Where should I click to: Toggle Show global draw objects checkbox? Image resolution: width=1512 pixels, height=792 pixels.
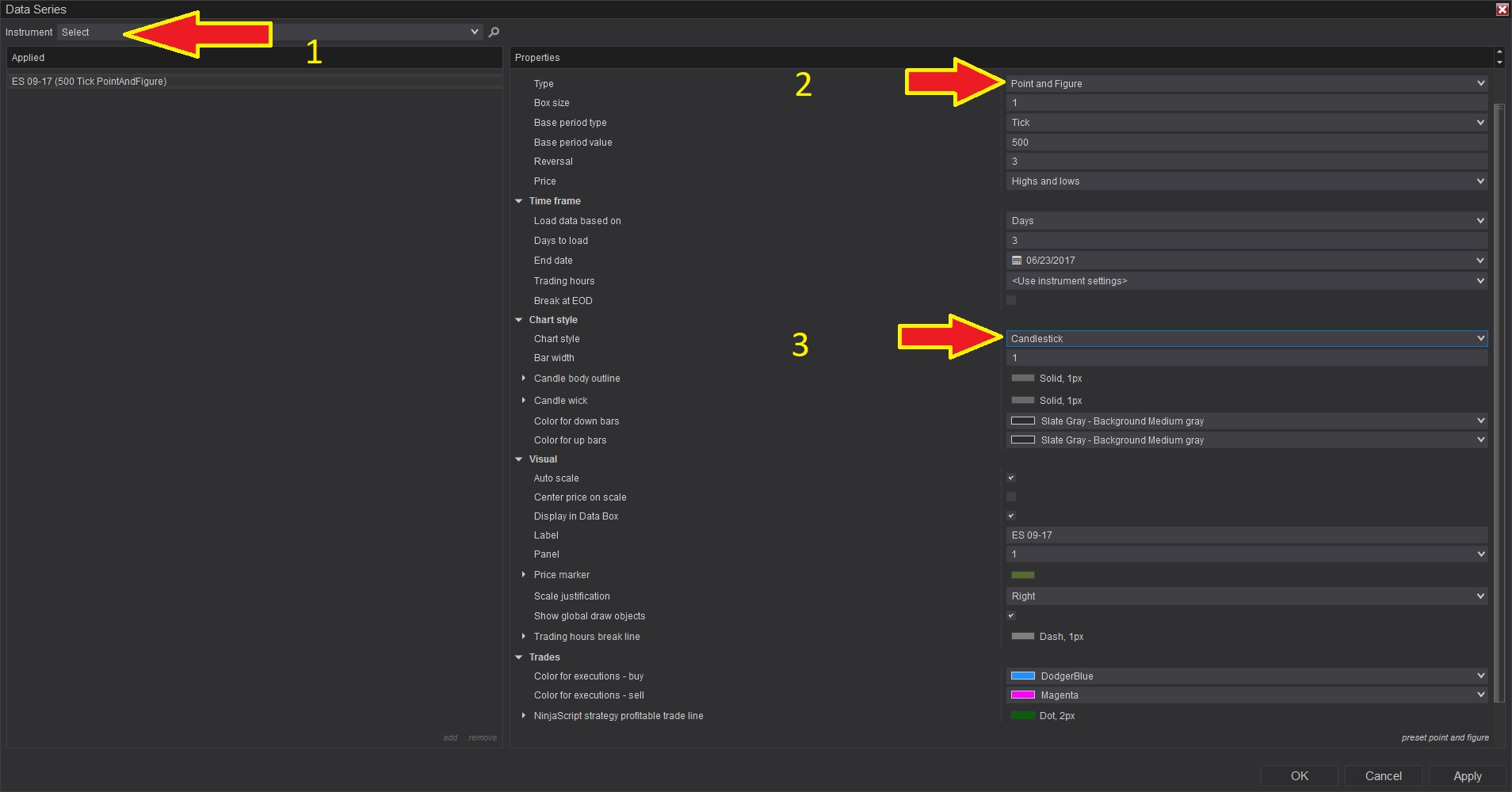point(1011,615)
